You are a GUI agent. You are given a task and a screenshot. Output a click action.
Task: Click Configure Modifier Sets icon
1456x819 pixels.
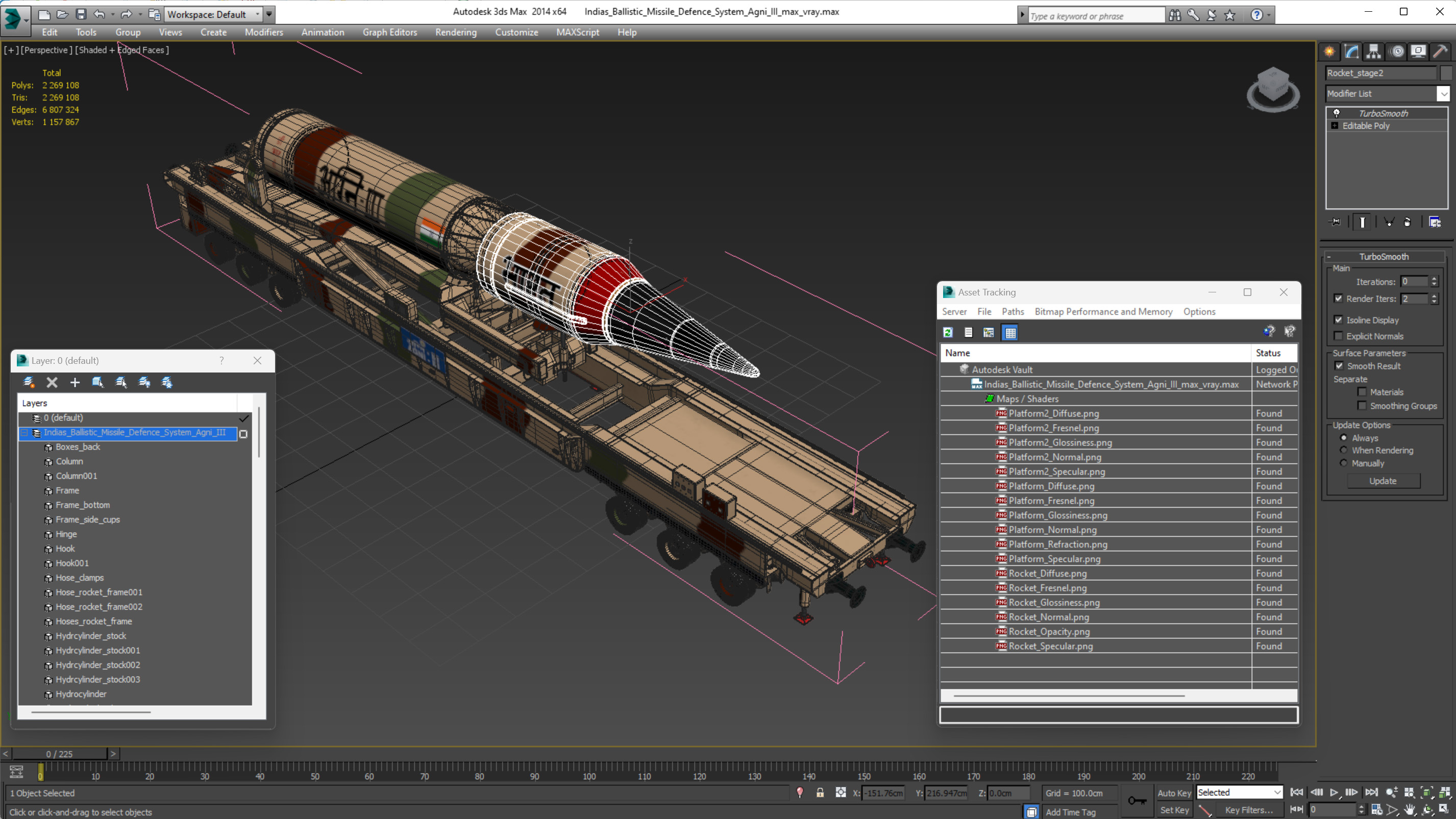pyautogui.click(x=1435, y=222)
